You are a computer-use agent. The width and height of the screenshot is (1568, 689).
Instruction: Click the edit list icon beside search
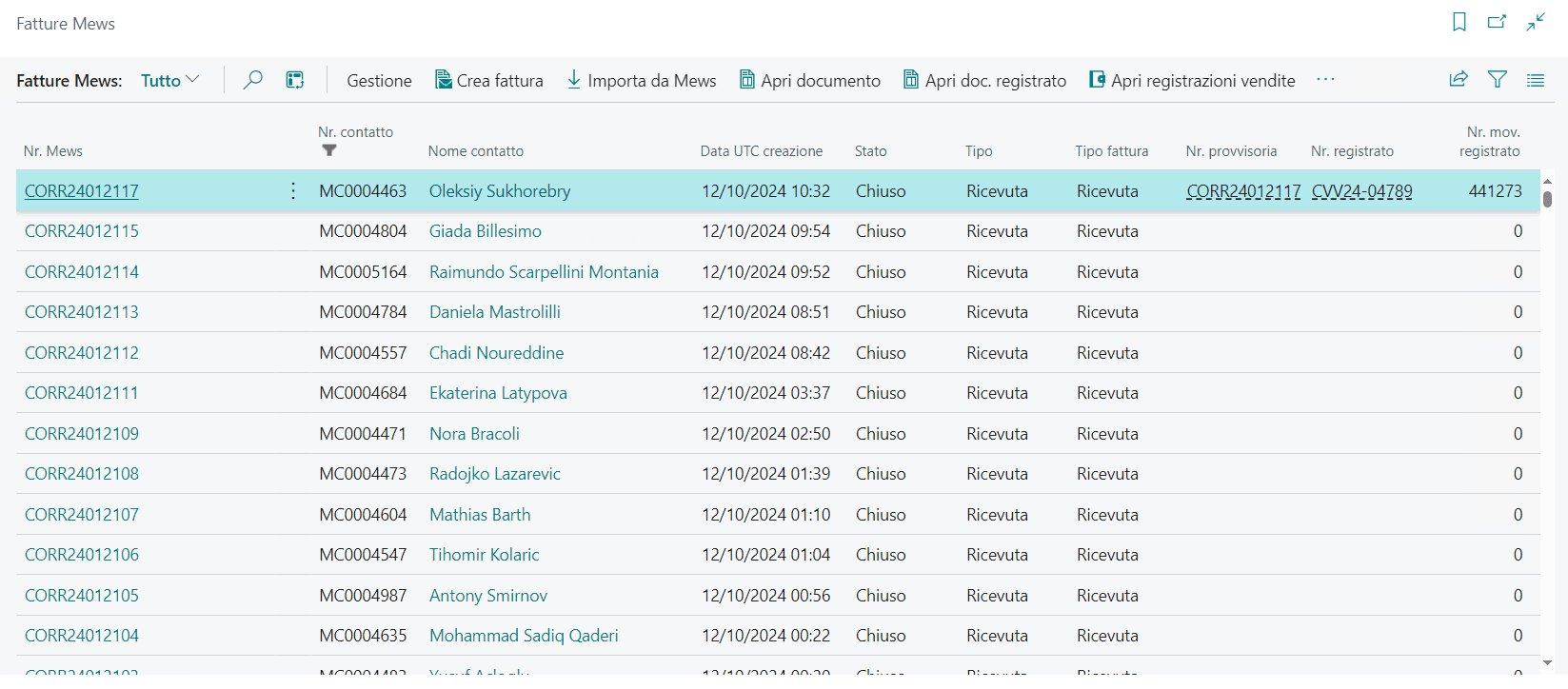[x=295, y=80]
